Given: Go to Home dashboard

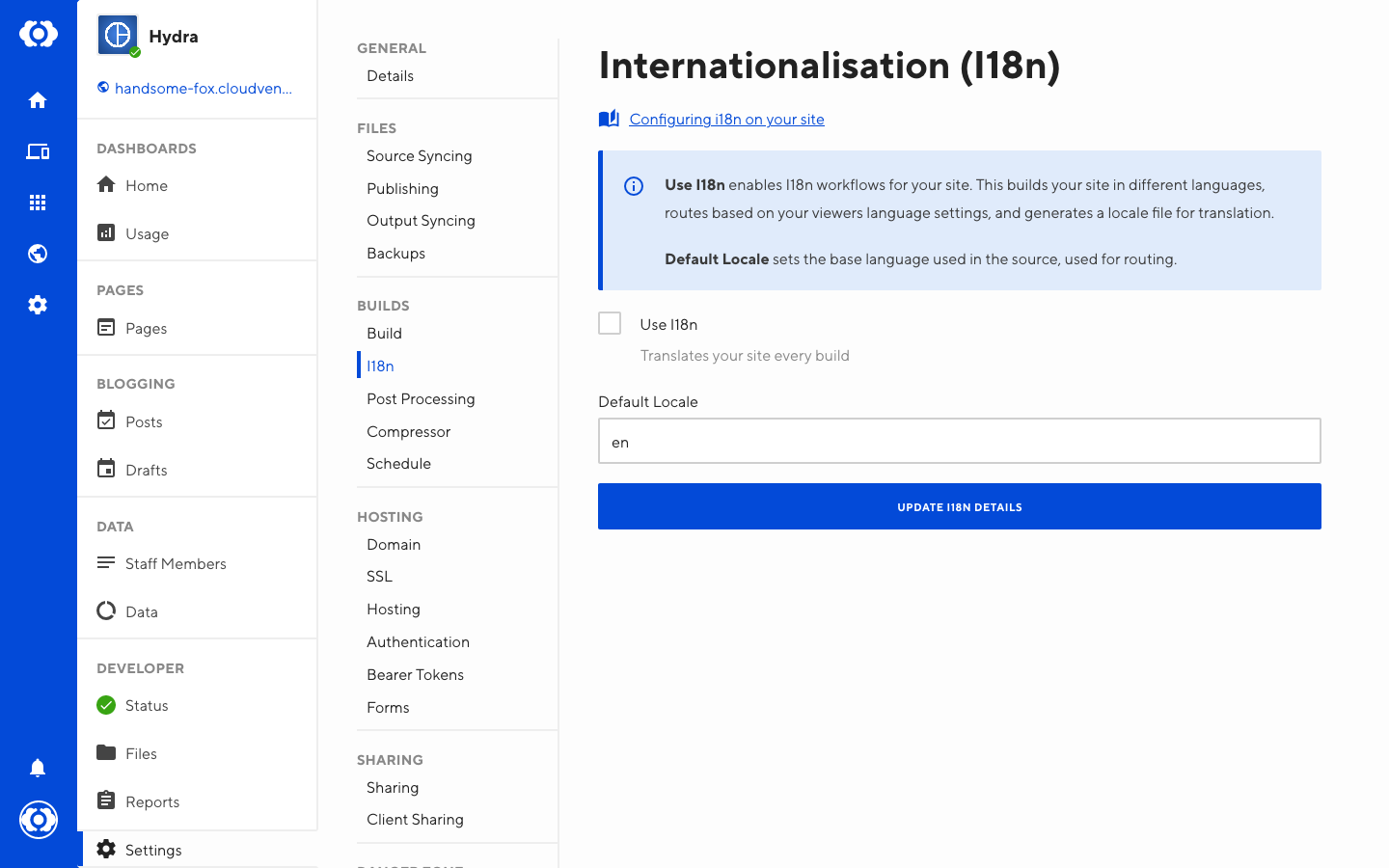Looking at the screenshot, I should (x=133, y=185).
